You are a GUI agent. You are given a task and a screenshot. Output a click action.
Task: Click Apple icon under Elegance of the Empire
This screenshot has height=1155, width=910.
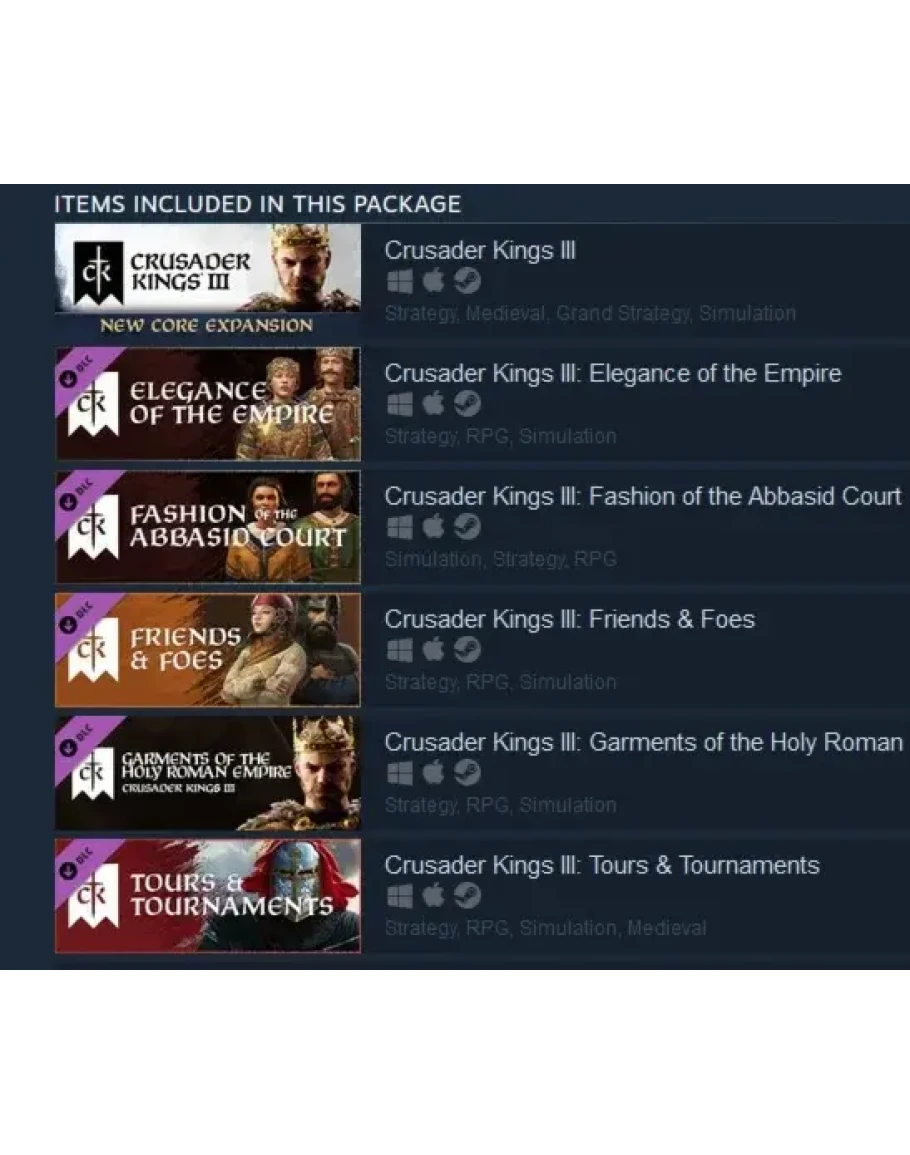[433, 403]
